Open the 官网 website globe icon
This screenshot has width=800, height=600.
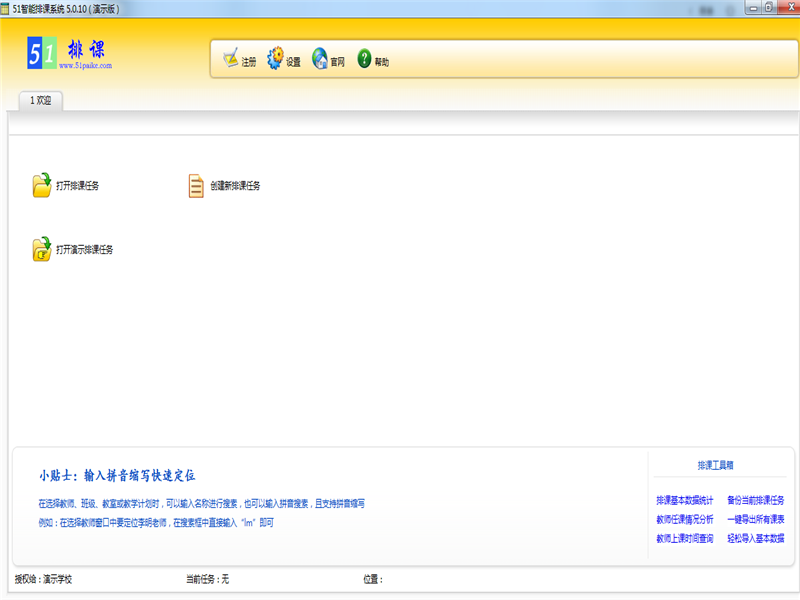[320, 59]
